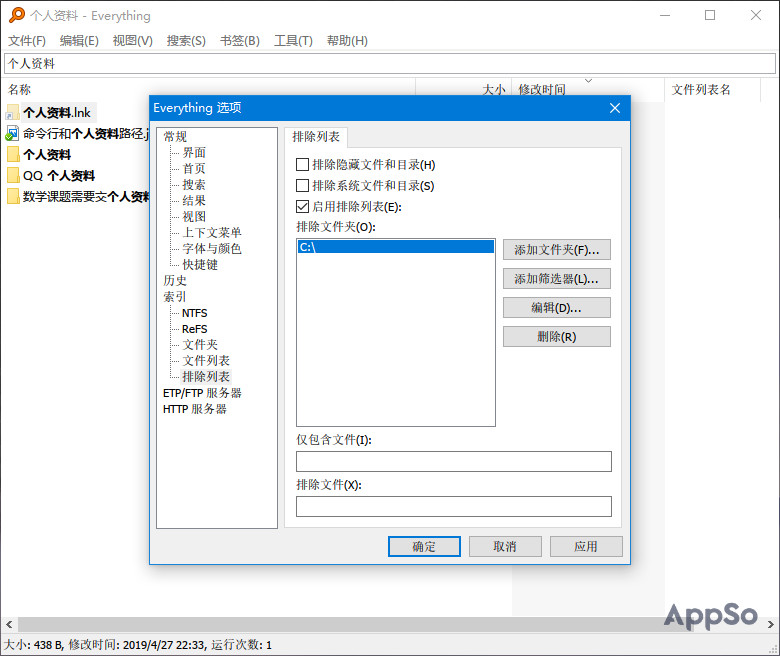This screenshot has height=656, width=780.
Task: Click 应用 to apply settings
Action: click(x=586, y=547)
